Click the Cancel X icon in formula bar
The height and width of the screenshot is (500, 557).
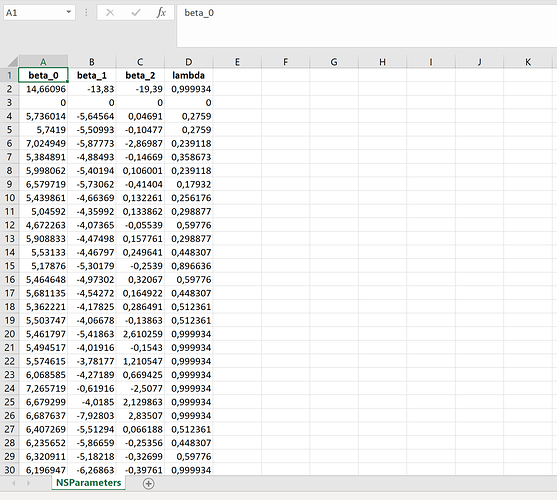(x=110, y=13)
